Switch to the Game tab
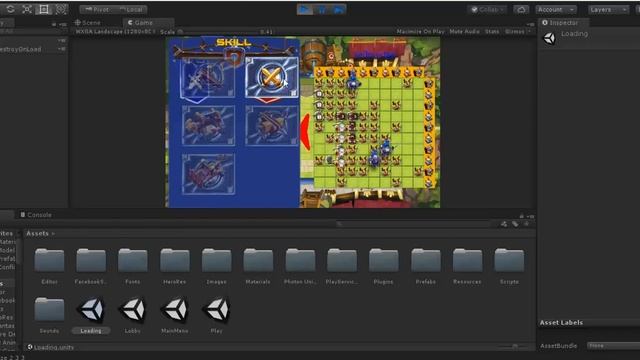640x360 pixels. click(140, 22)
